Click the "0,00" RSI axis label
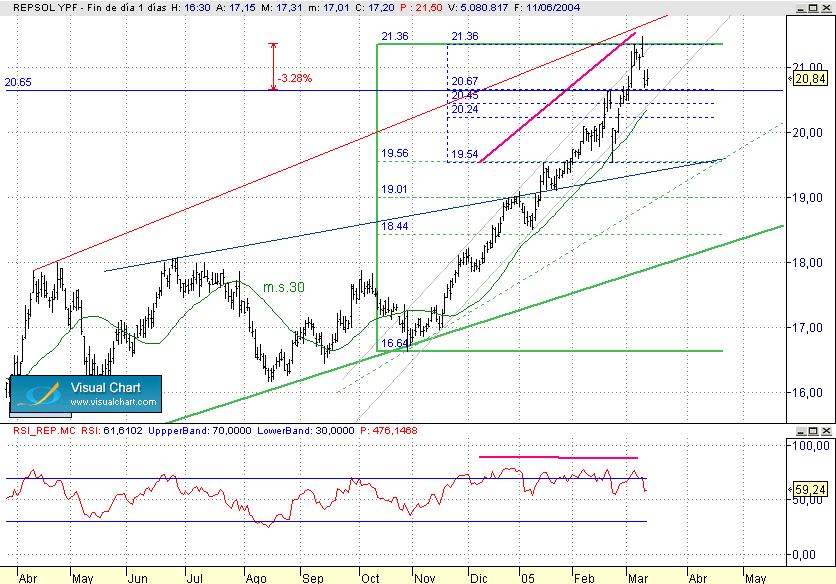This screenshot has width=836, height=584. (x=804, y=555)
